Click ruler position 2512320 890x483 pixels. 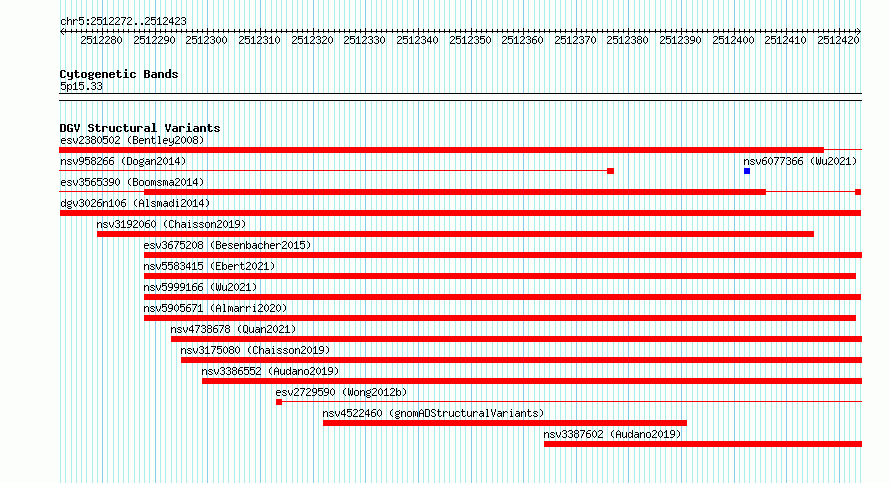(x=312, y=40)
